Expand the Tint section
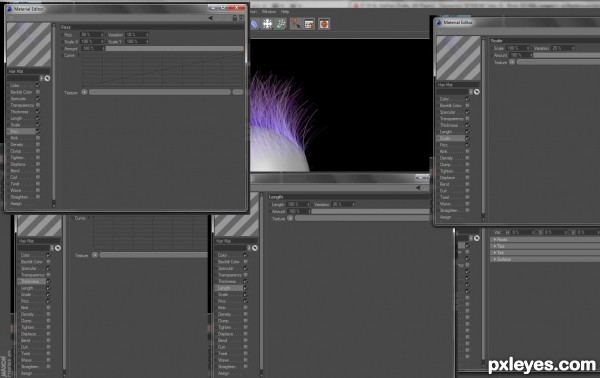The height and width of the screenshot is (378, 600). pos(545,253)
